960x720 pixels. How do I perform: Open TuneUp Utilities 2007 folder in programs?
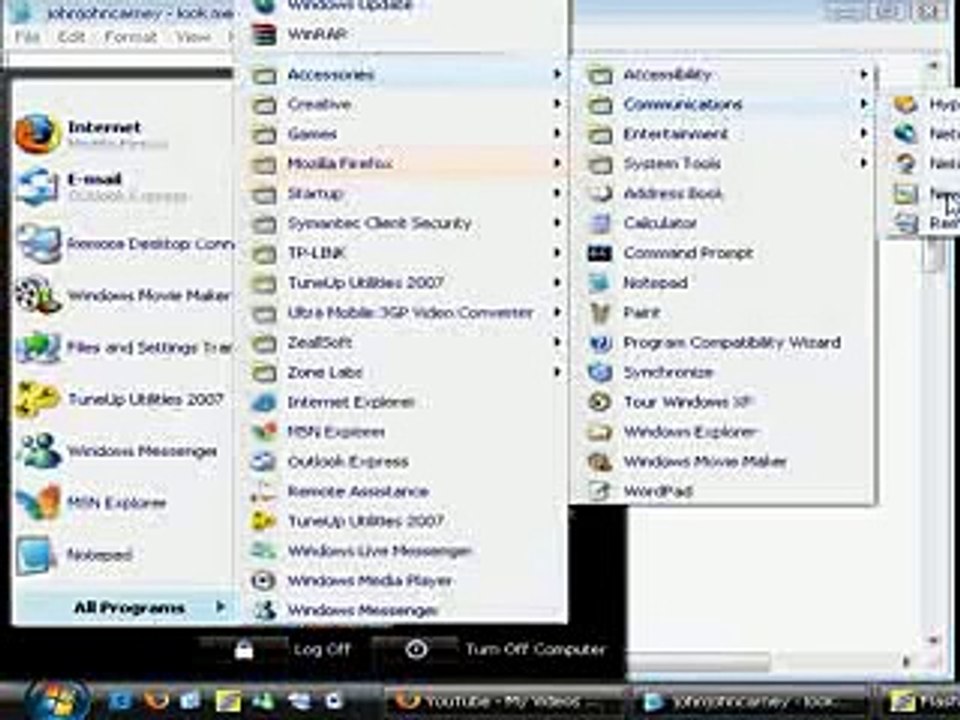(404, 283)
